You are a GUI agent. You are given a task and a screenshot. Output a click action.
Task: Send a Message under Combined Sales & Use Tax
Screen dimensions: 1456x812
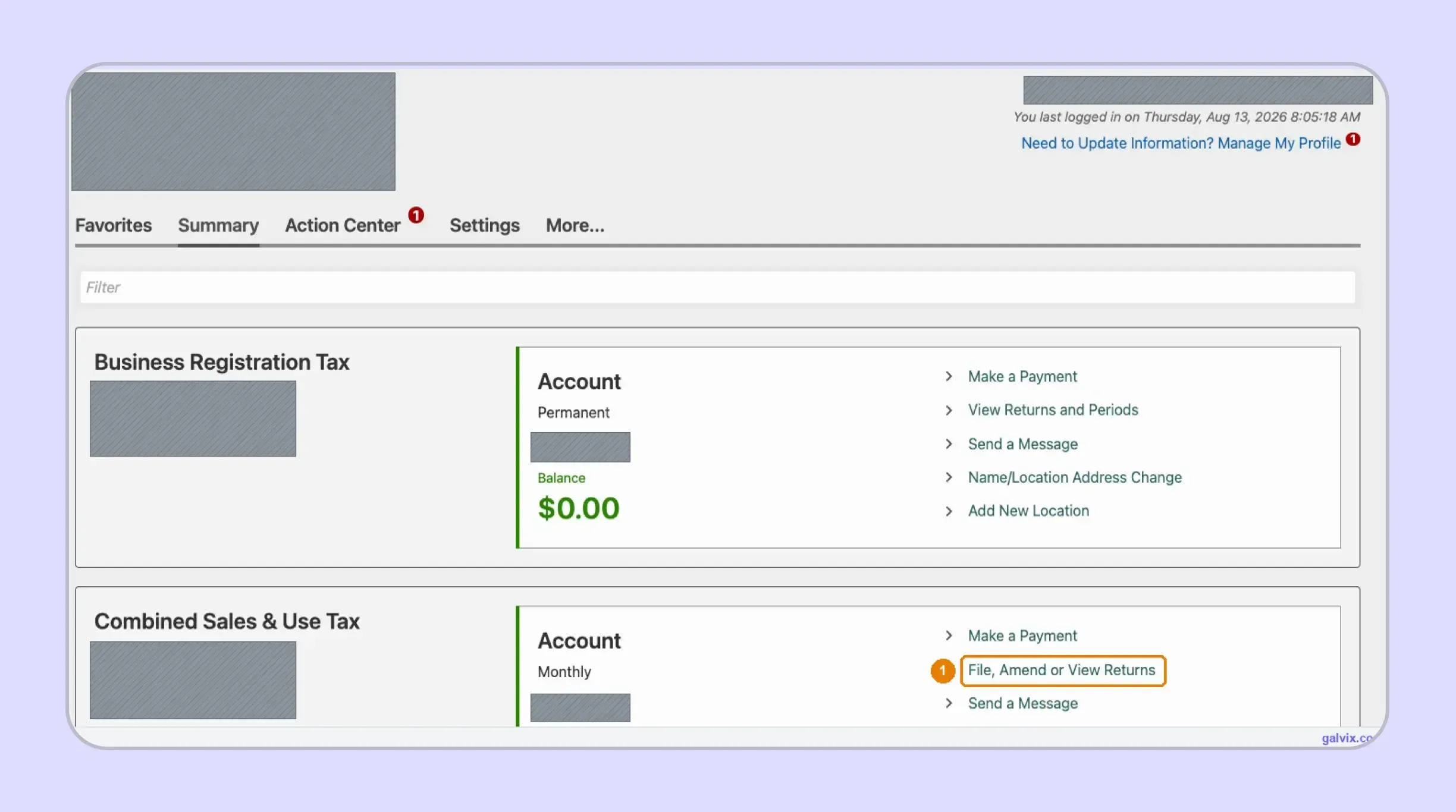click(1023, 703)
